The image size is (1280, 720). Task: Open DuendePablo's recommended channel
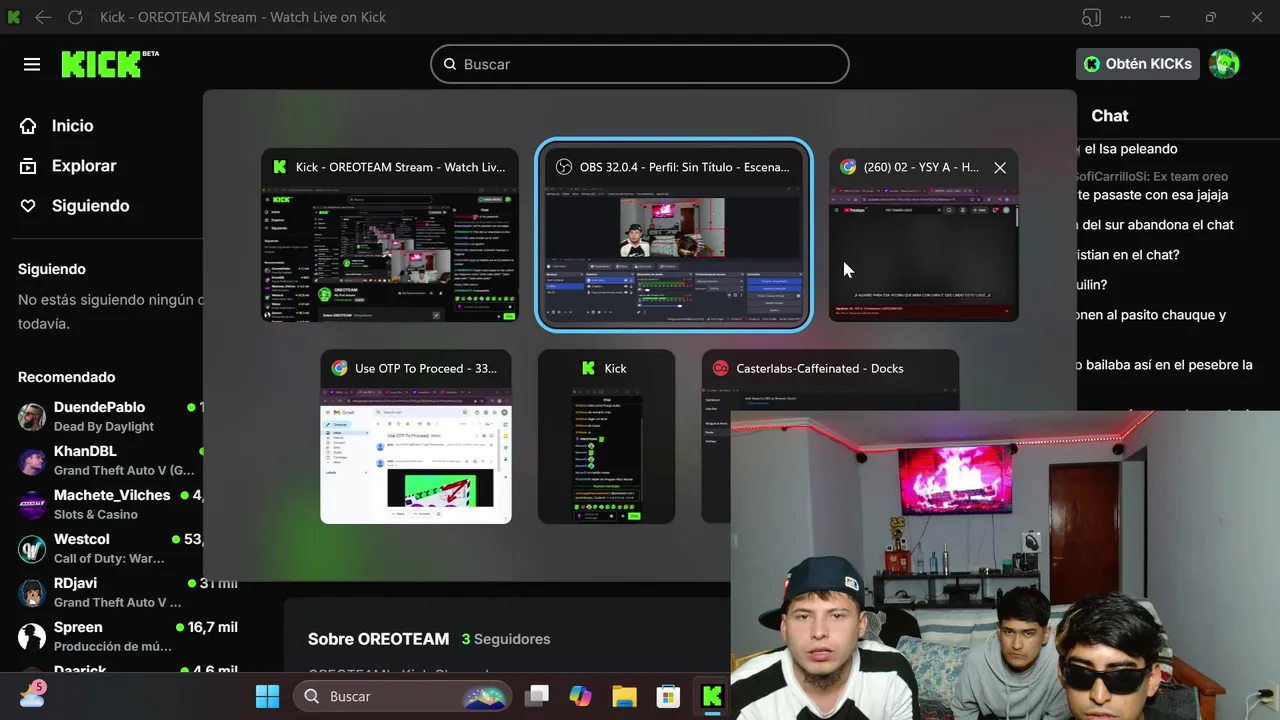click(x=110, y=416)
